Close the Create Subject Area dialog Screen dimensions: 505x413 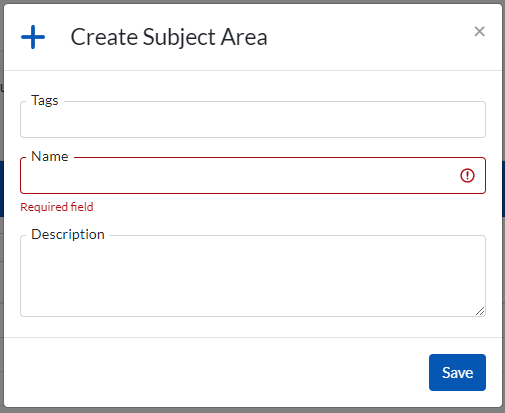coord(479,31)
